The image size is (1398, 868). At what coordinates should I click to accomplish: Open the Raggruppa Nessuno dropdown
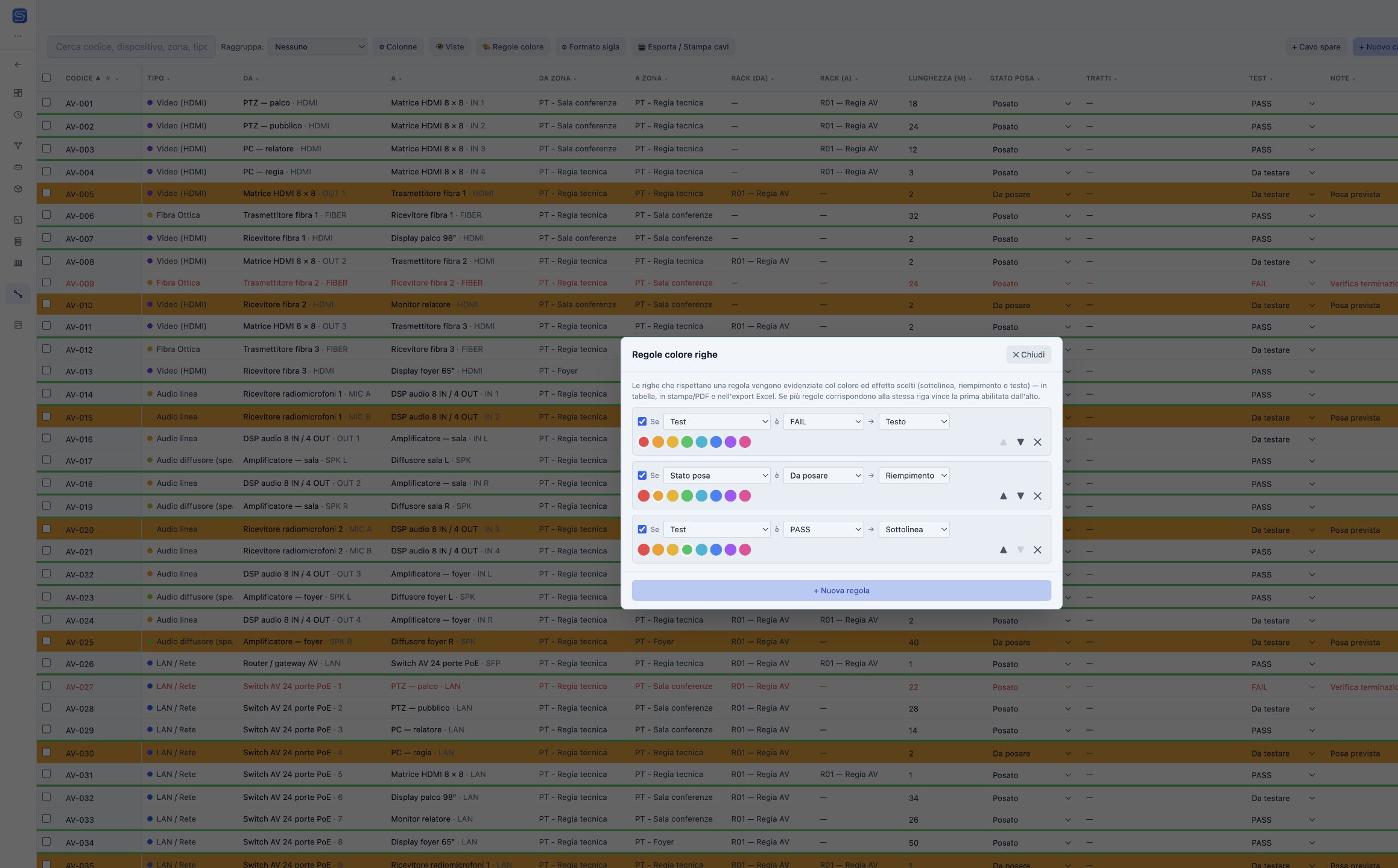pyautogui.click(x=318, y=47)
